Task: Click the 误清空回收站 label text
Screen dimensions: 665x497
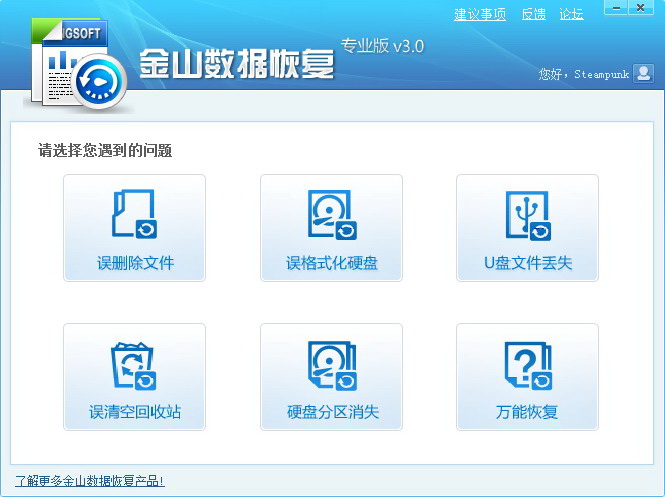Action: pos(135,412)
